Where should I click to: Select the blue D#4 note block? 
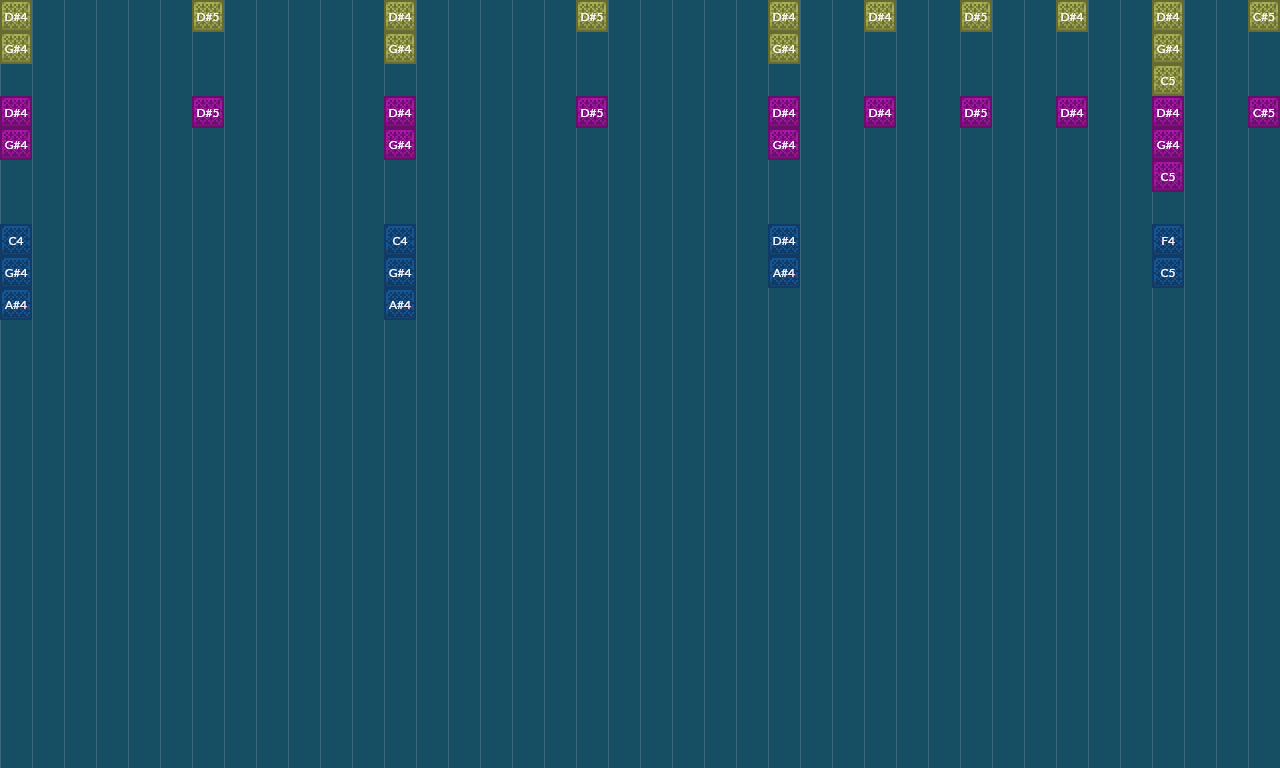pyautogui.click(x=784, y=240)
